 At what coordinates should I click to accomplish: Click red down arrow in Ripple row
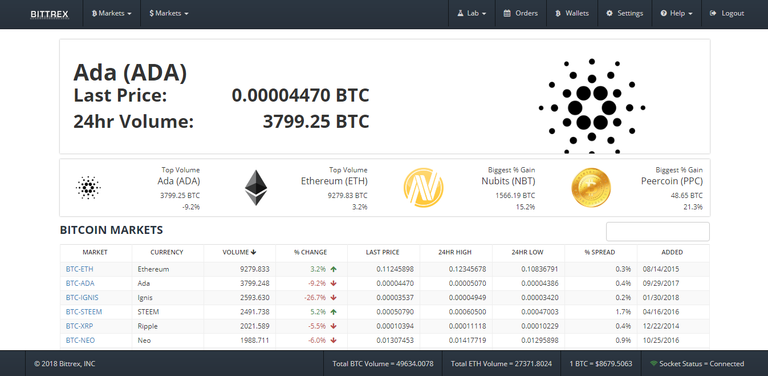point(334,326)
